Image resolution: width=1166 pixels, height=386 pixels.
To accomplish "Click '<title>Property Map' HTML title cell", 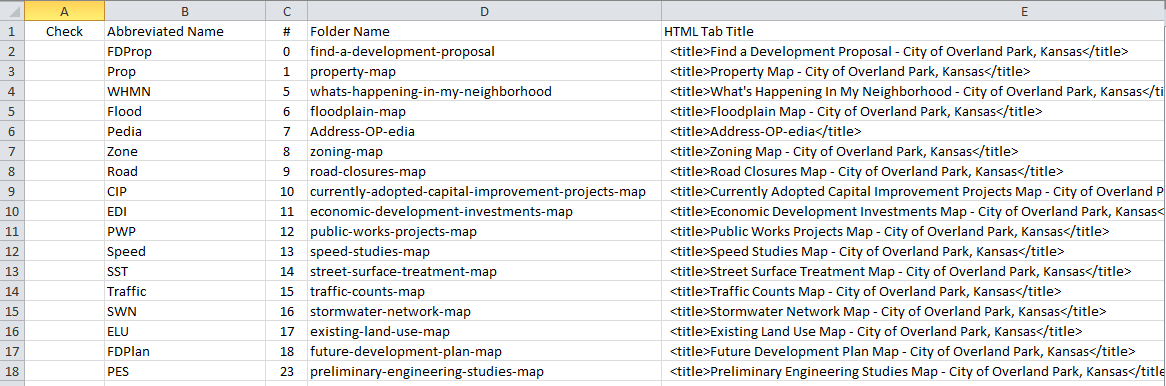I will tap(914, 72).
